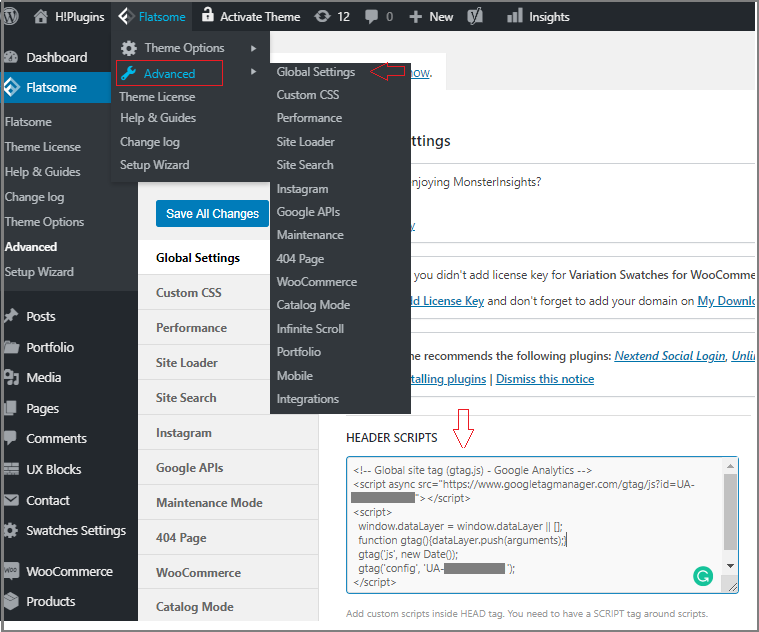Screen dimensions: 759x632
Task: Open Catalog Mode in flyout menu
Action: coord(313,305)
